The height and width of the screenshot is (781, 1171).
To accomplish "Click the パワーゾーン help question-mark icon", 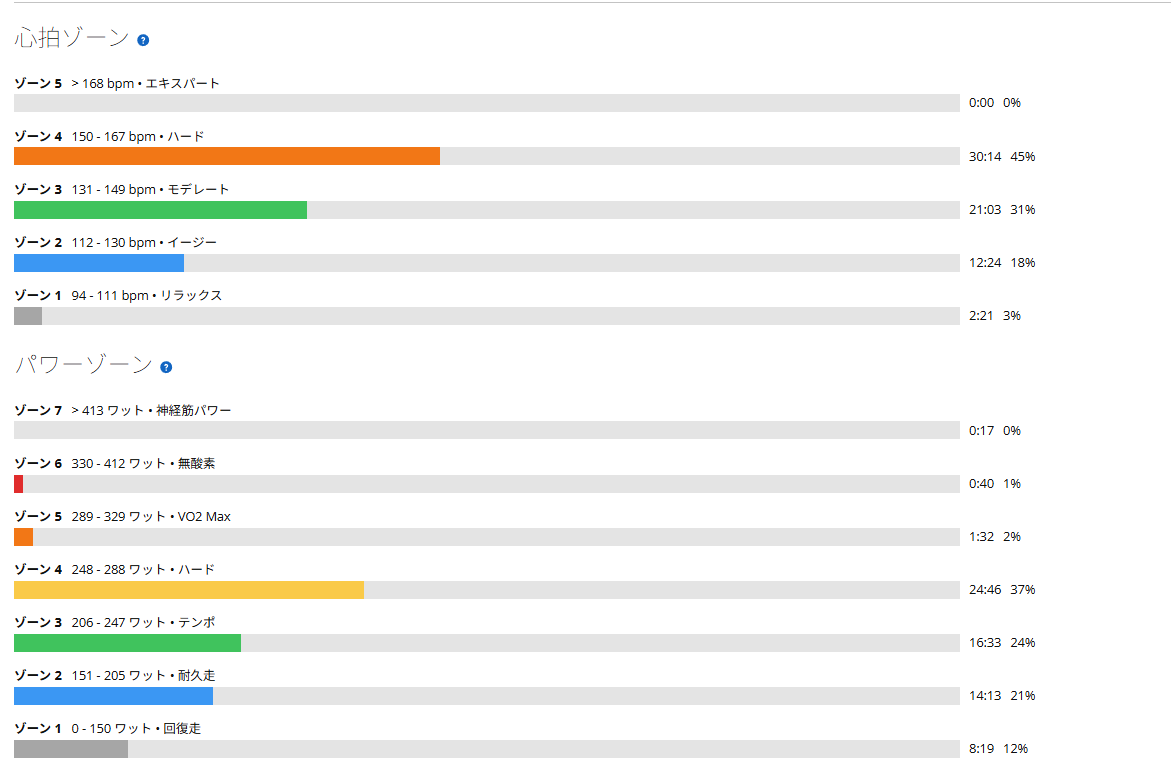I will click(x=166, y=367).
